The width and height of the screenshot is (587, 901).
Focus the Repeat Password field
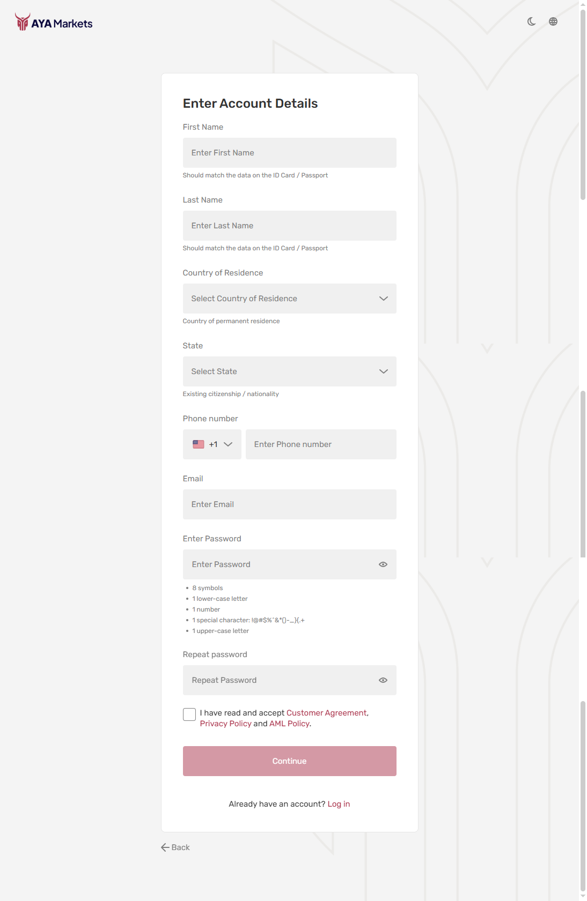289,680
